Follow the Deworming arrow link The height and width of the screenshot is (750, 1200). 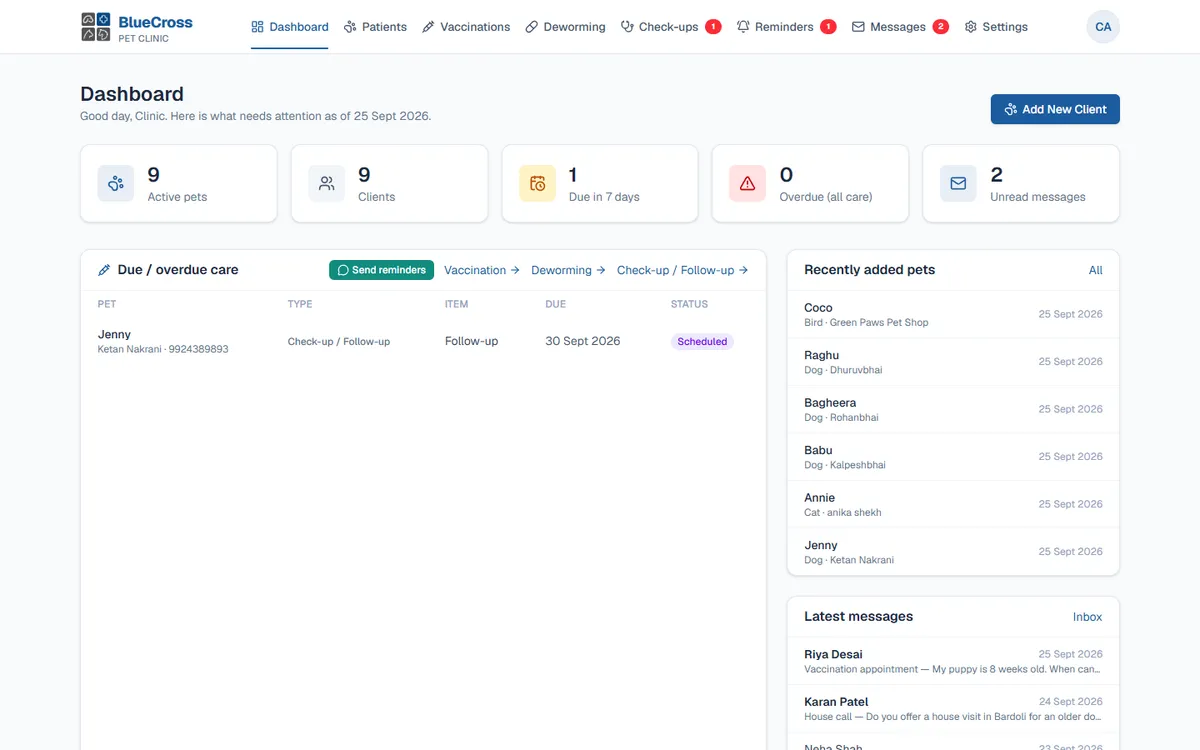pos(568,270)
